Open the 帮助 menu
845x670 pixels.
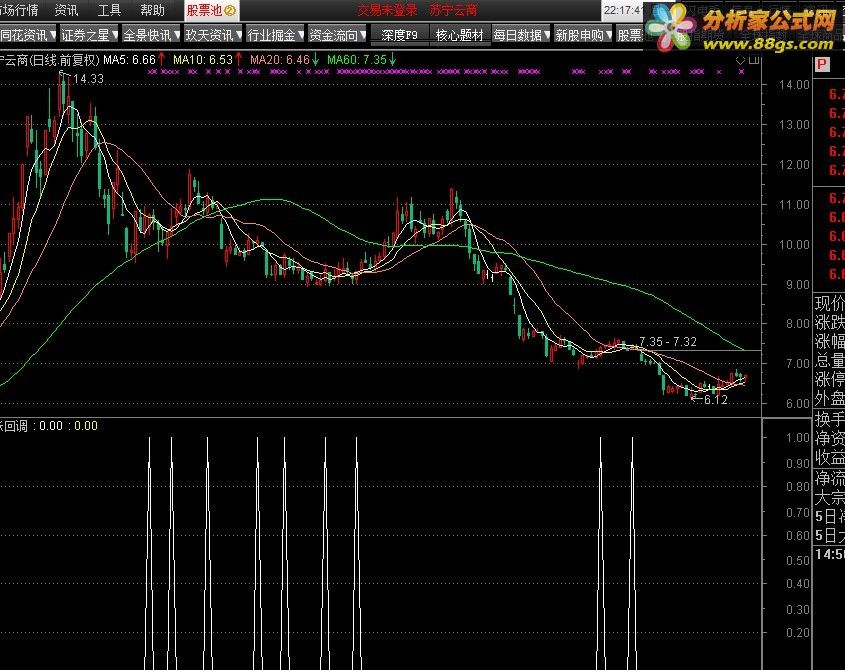pos(153,10)
